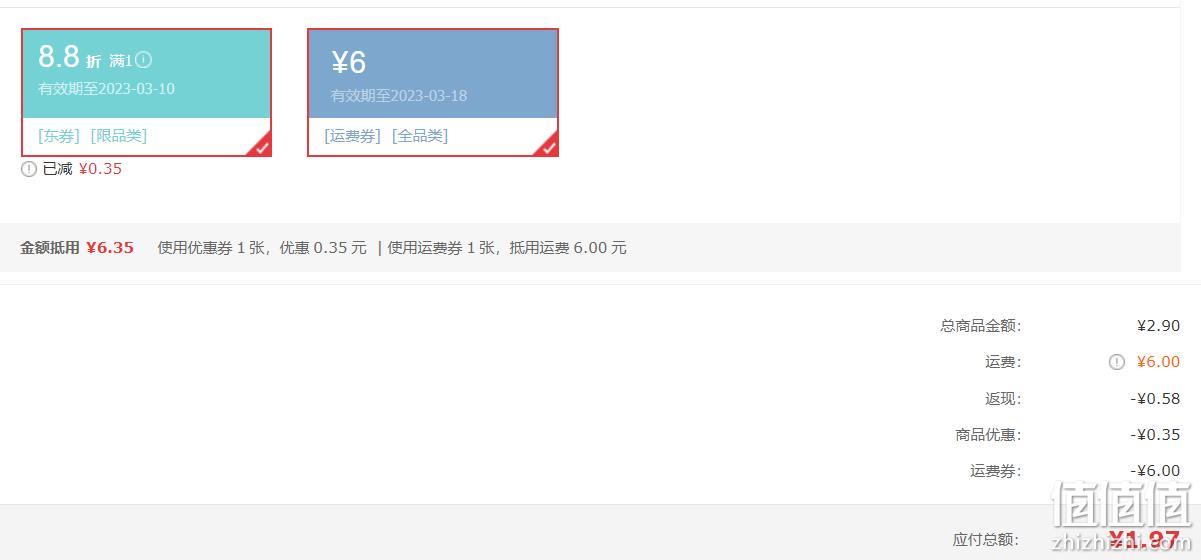Click the 商品优惠 -¥0.35 value
Viewport: 1201px width, 560px height.
coord(1155,435)
